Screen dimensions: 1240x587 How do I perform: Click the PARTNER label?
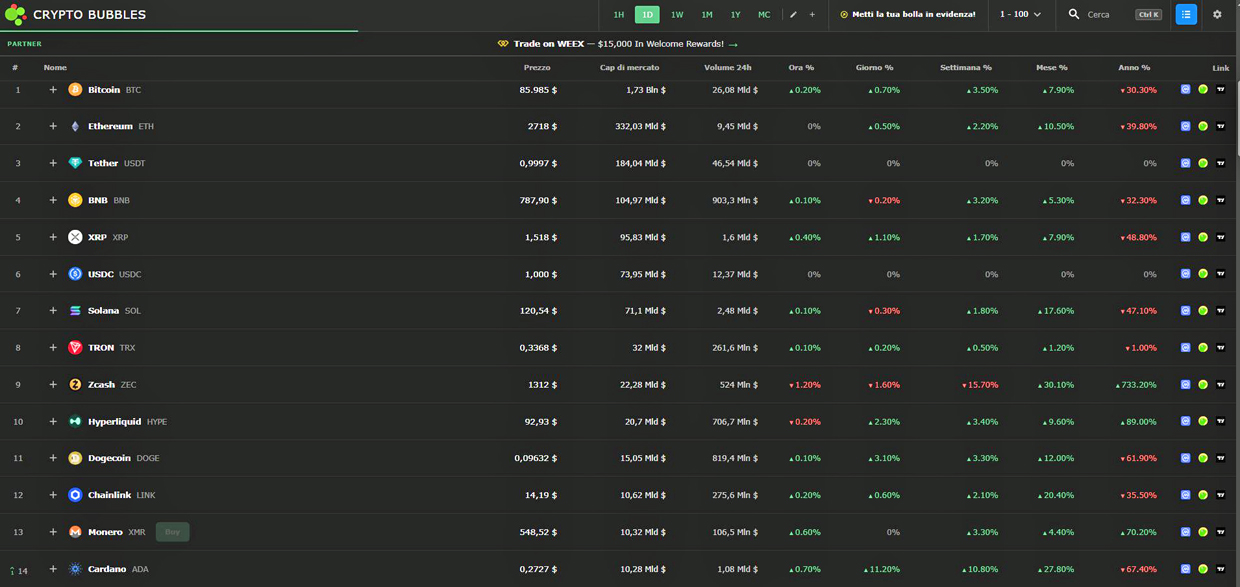(x=24, y=44)
